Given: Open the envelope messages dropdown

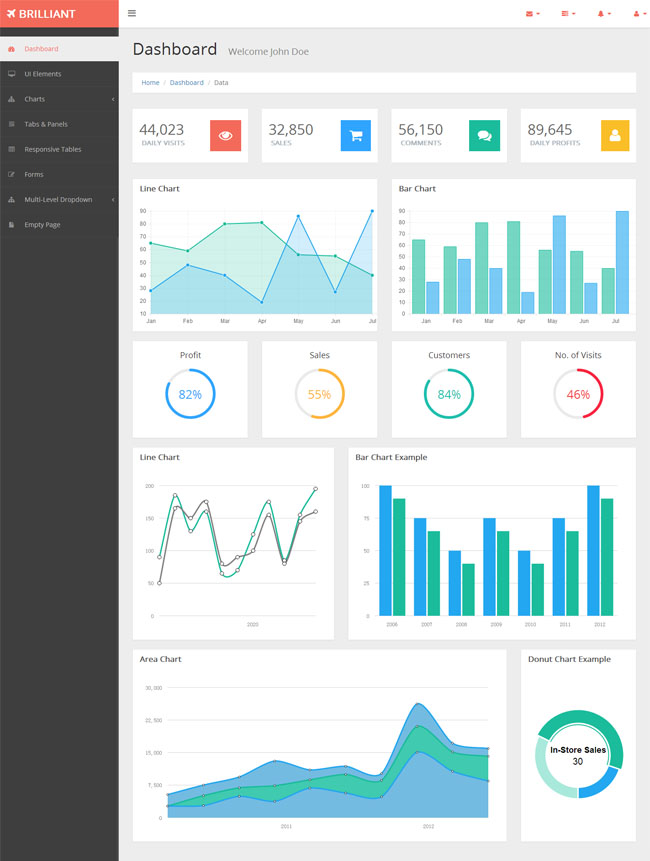Looking at the screenshot, I should point(533,14).
